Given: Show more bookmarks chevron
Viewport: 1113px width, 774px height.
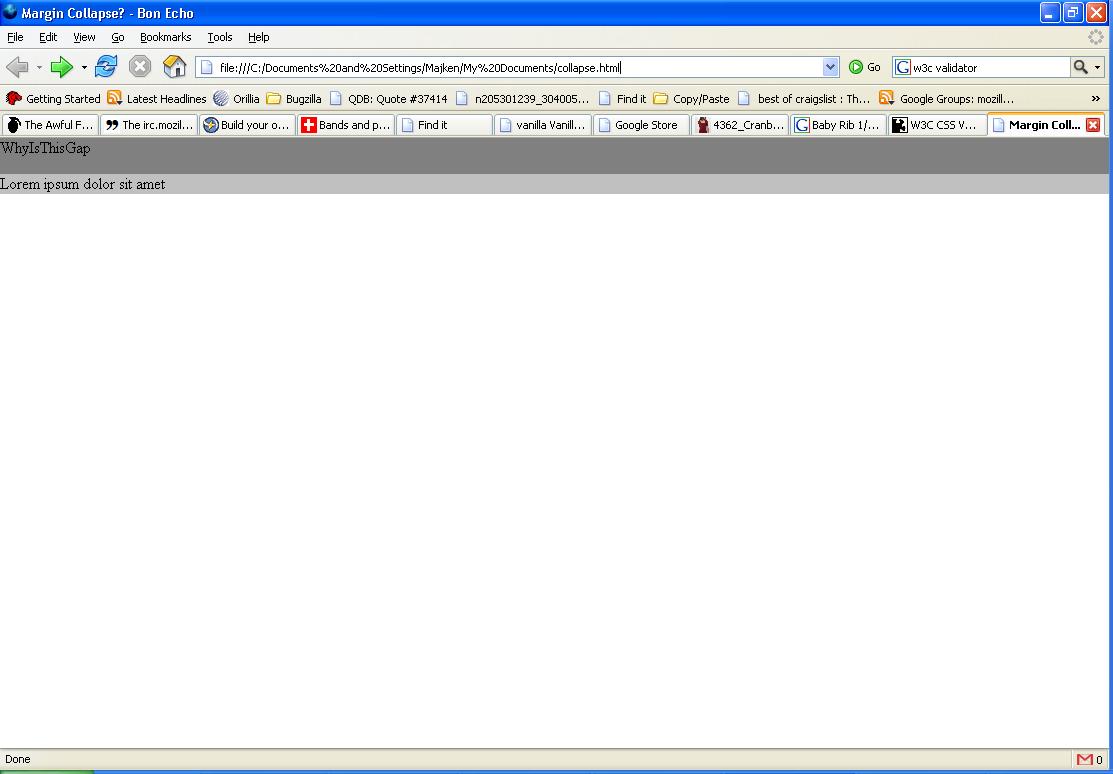Looking at the screenshot, I should pyautogui.click(x=1095, y=98).
